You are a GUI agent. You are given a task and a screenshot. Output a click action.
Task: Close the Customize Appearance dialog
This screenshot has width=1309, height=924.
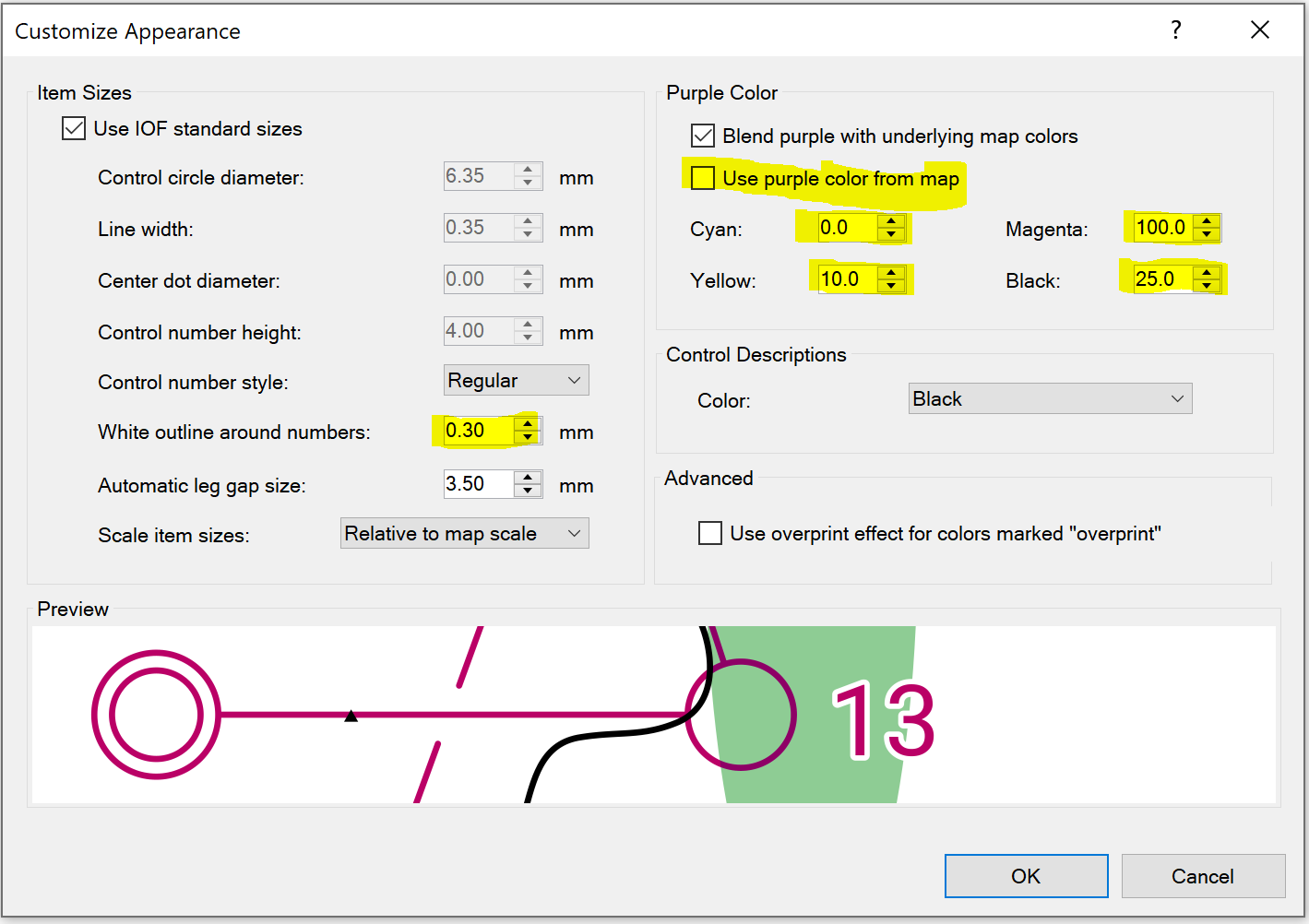pos(1260,30)
